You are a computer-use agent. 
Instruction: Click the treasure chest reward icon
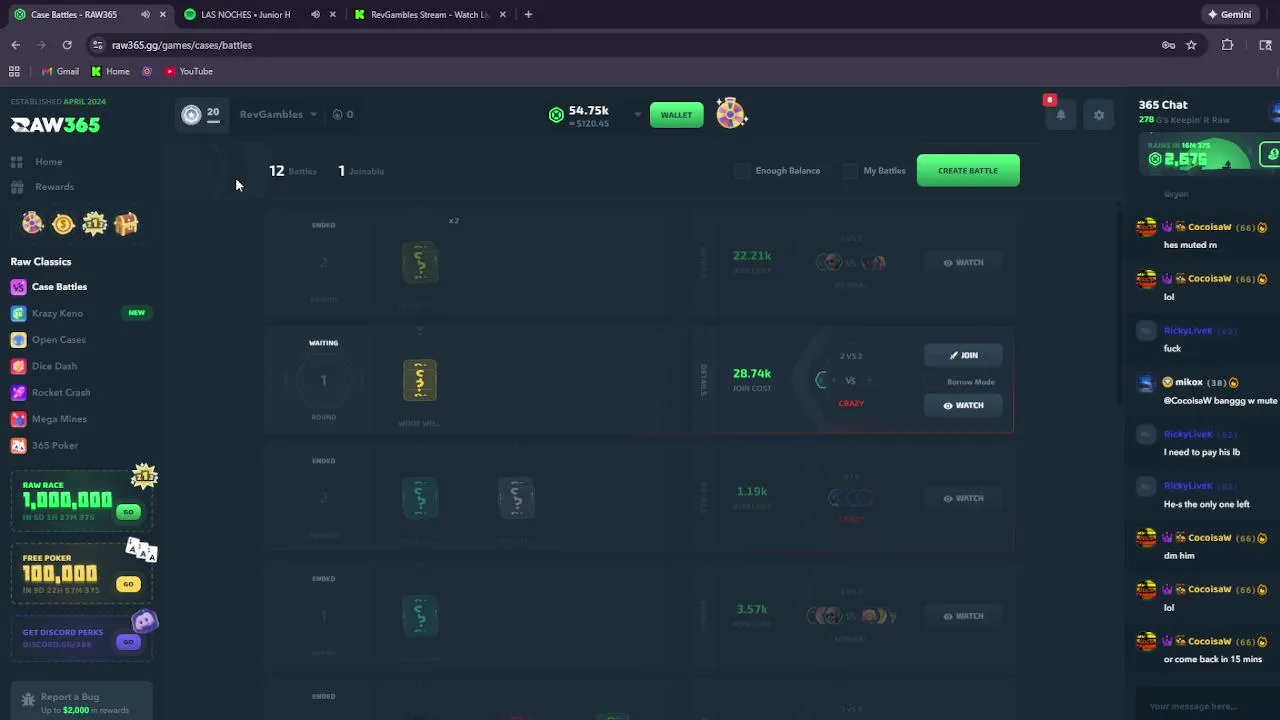coord(126,224)
